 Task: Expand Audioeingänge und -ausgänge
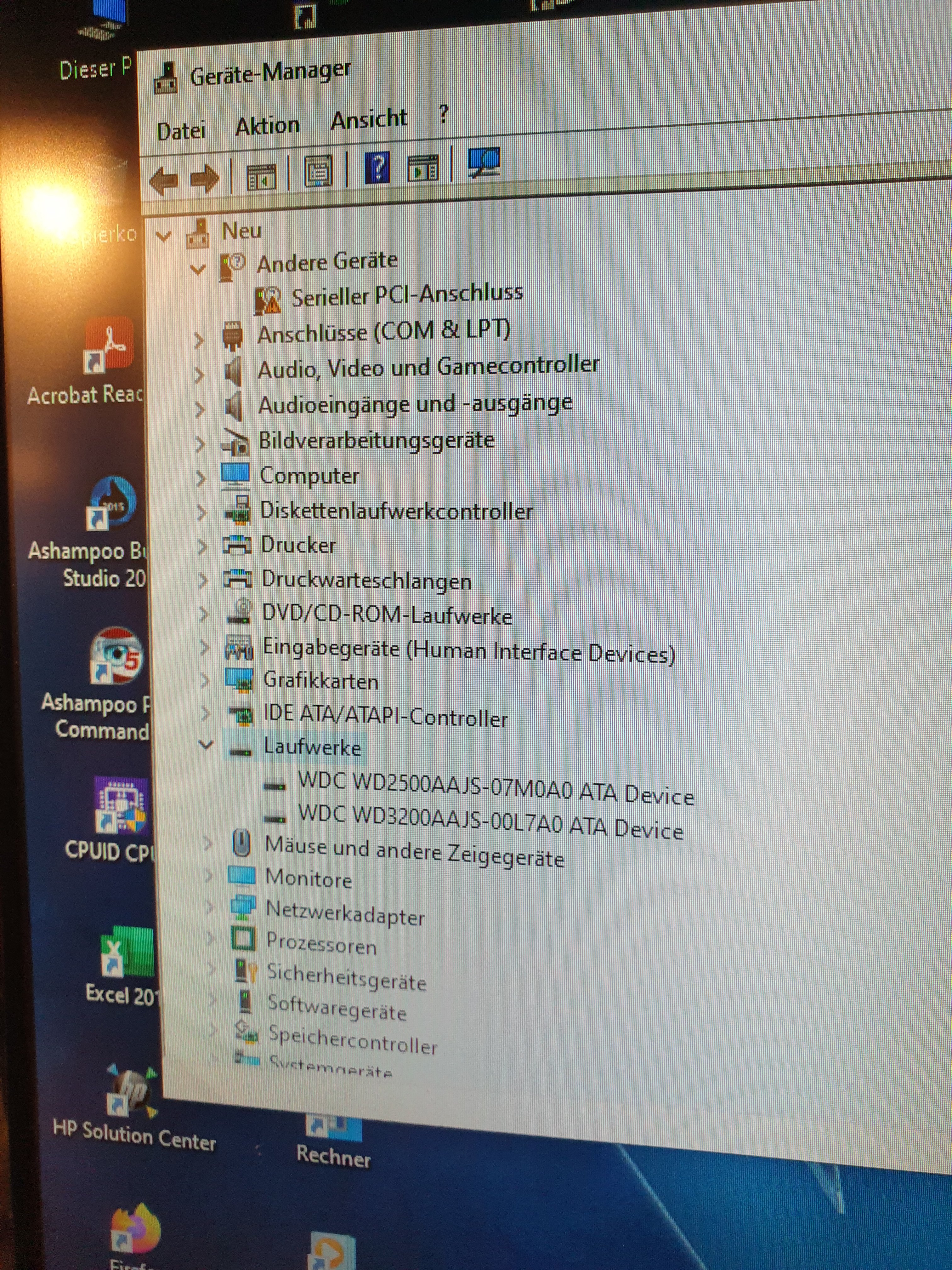point(199,409)
